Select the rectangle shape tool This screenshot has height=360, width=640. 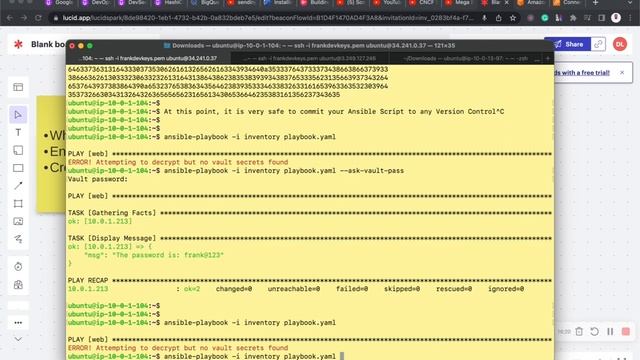[18, 168]
